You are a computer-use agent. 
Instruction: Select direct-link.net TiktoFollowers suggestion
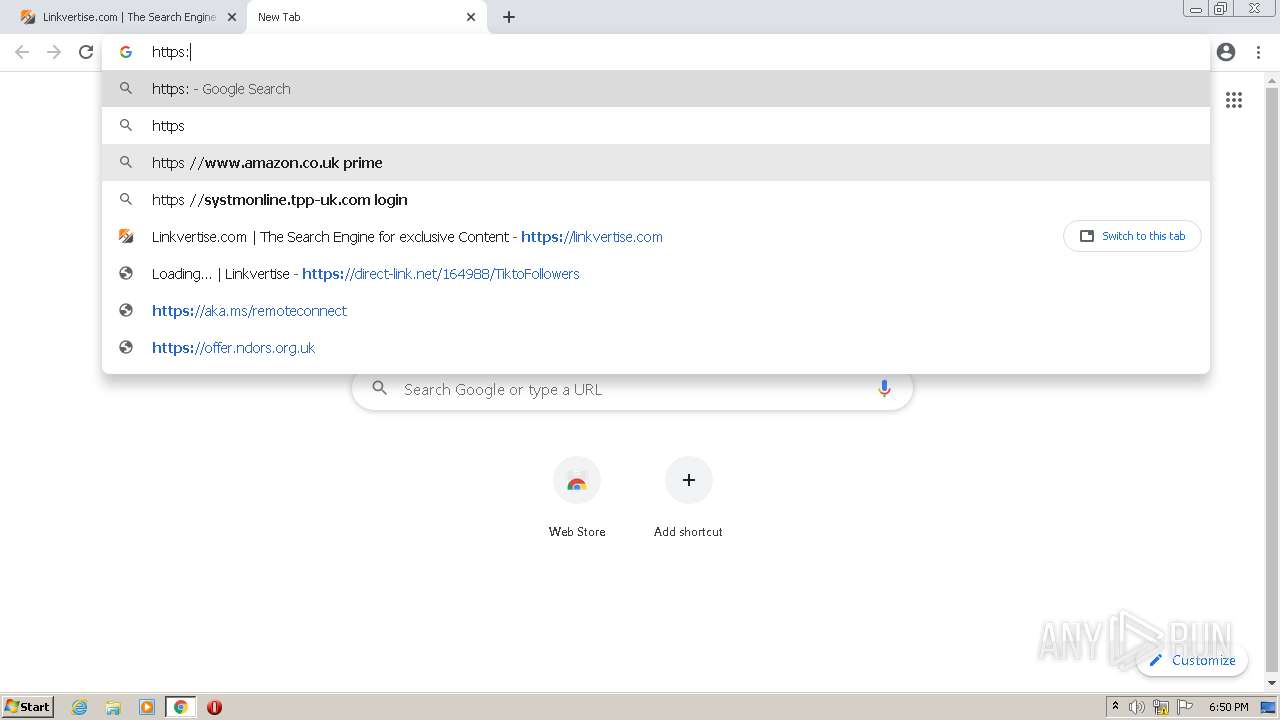coord(656,274)
